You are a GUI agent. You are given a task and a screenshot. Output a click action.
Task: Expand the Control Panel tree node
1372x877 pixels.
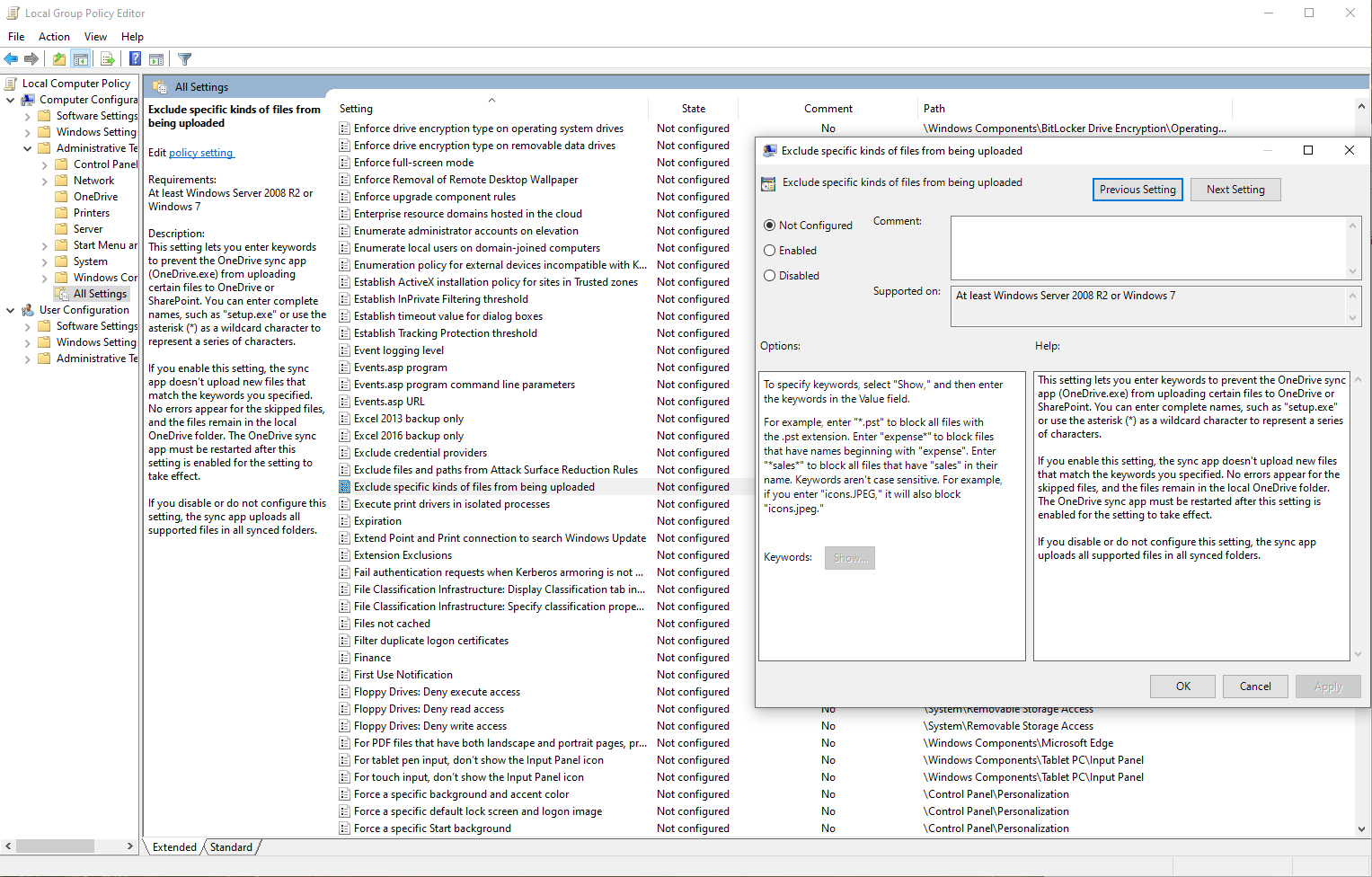click(45, 165)
